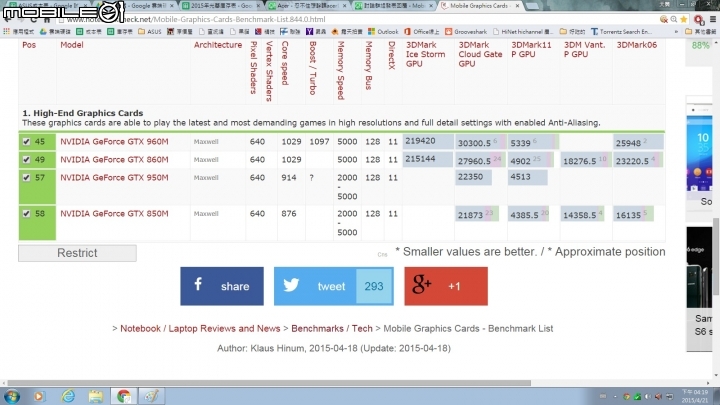Open a new browser tab

pyautogui.click(x=532, y=6)
